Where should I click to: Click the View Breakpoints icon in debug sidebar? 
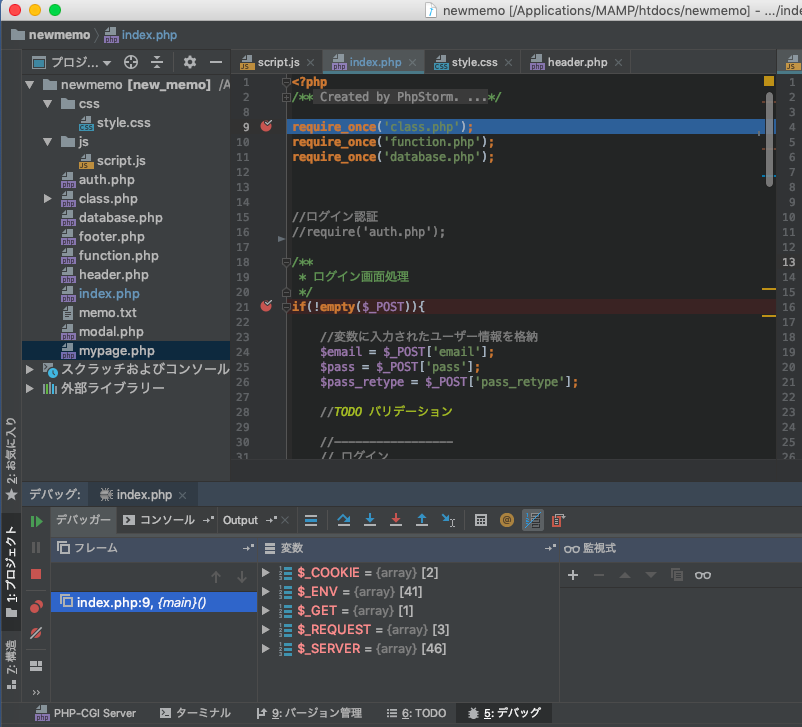click(36, 606)
